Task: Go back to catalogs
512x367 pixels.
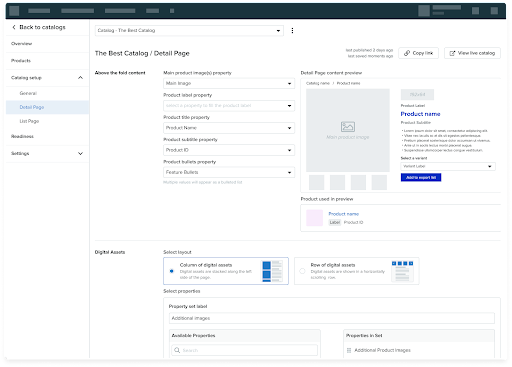Action: pos(39,27)
